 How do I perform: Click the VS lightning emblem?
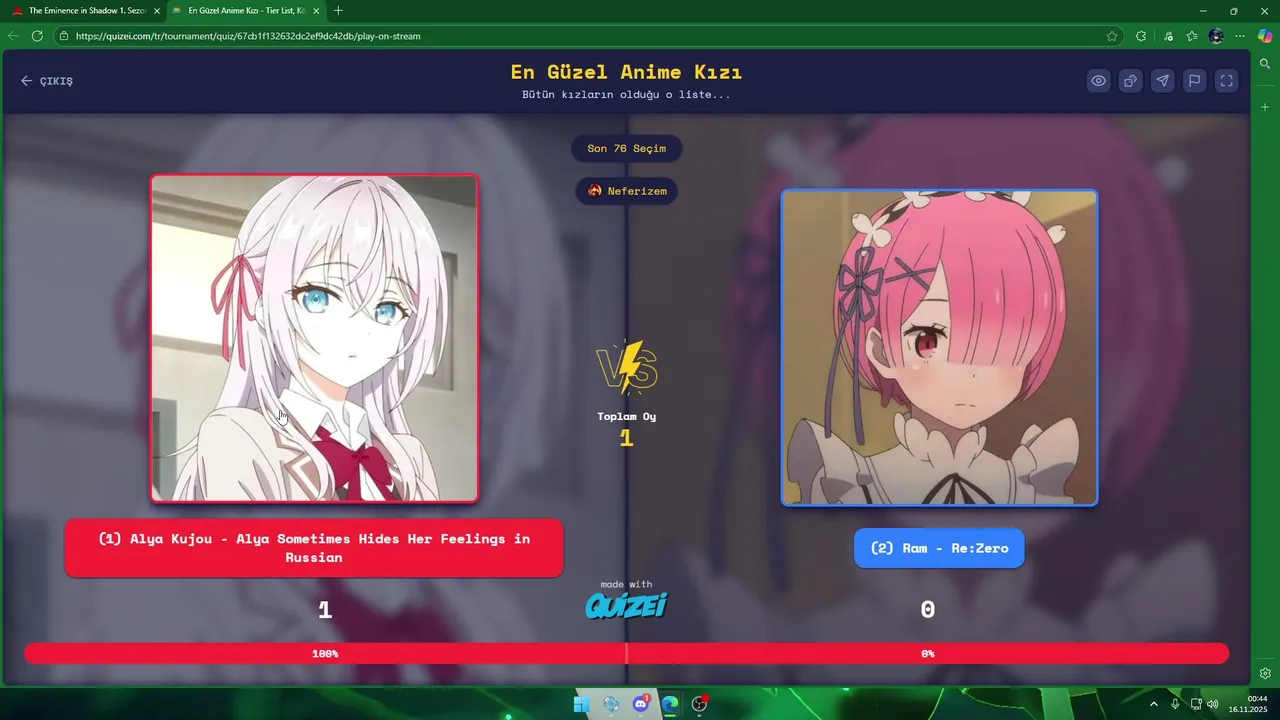627,368
